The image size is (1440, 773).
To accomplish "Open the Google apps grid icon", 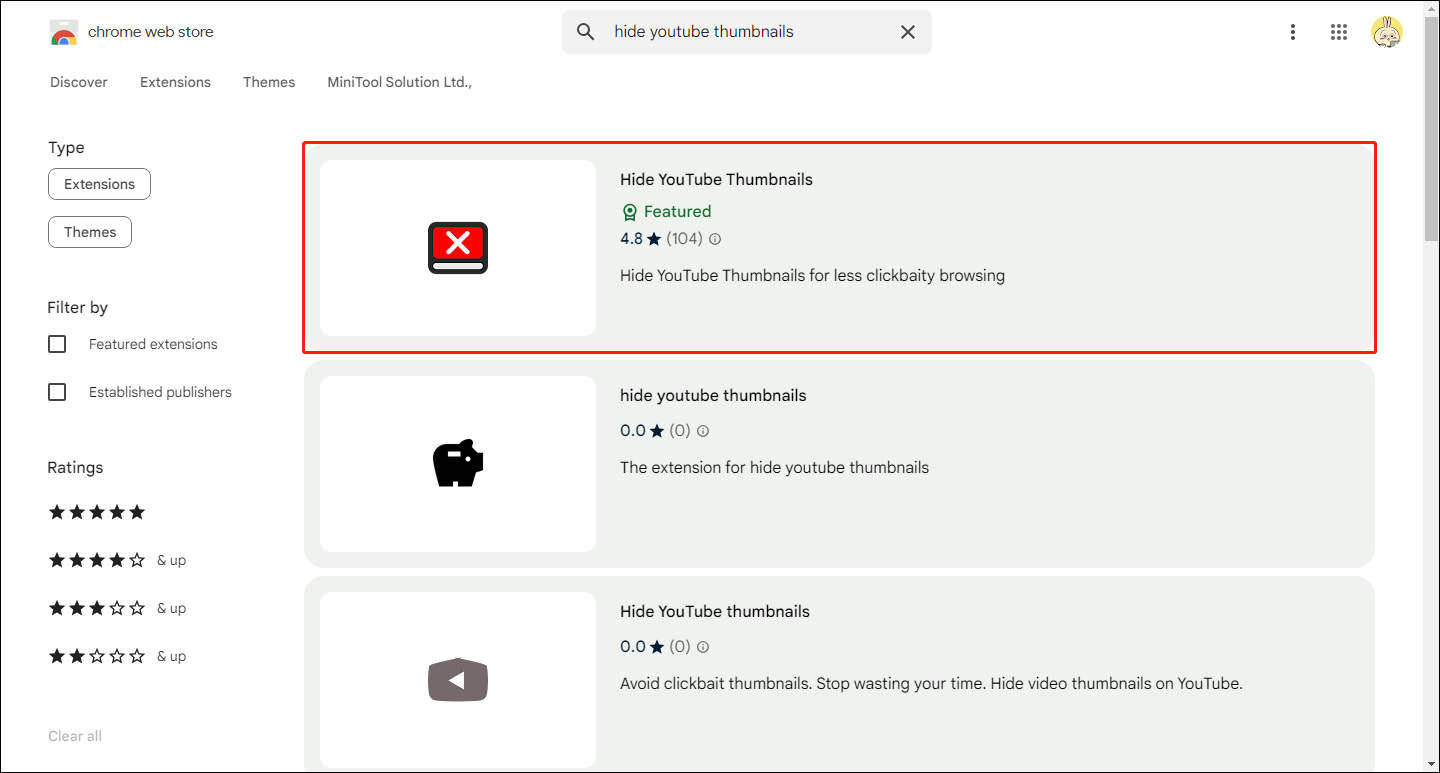I will [x=1339, y=32].
